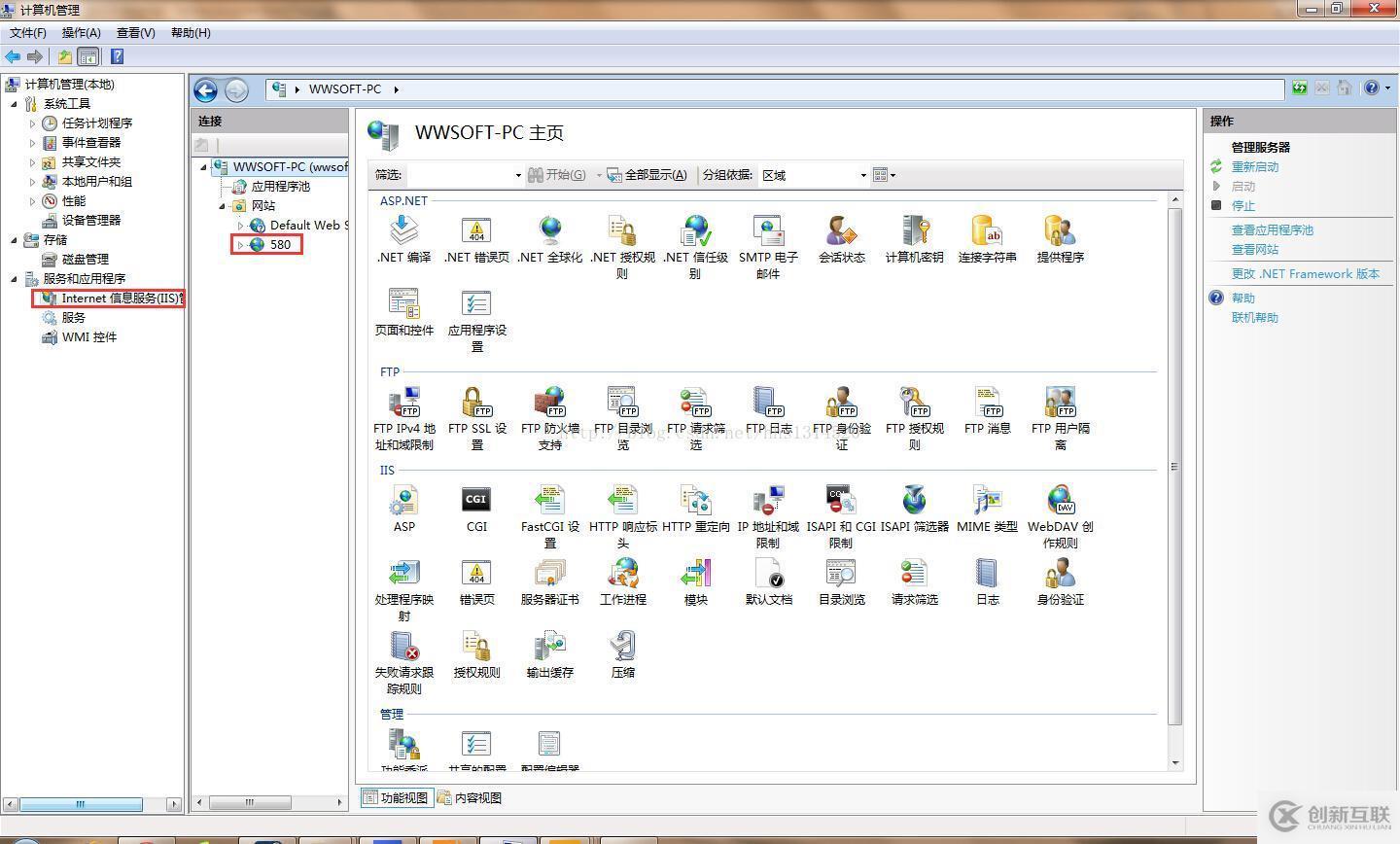Open the 文件(F) menu
The height and width of the screenshot is (844, 1400).
[x=28, y=33]
